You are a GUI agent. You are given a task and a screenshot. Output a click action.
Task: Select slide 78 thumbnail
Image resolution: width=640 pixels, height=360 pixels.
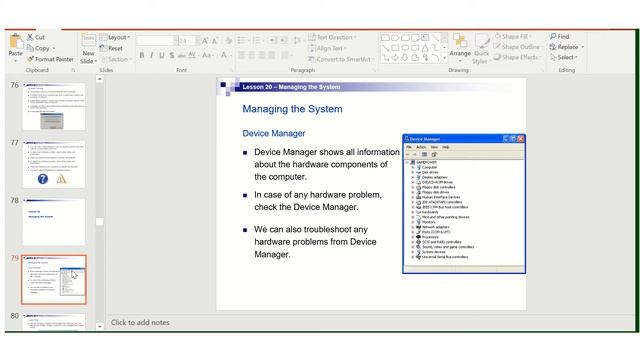53,222
